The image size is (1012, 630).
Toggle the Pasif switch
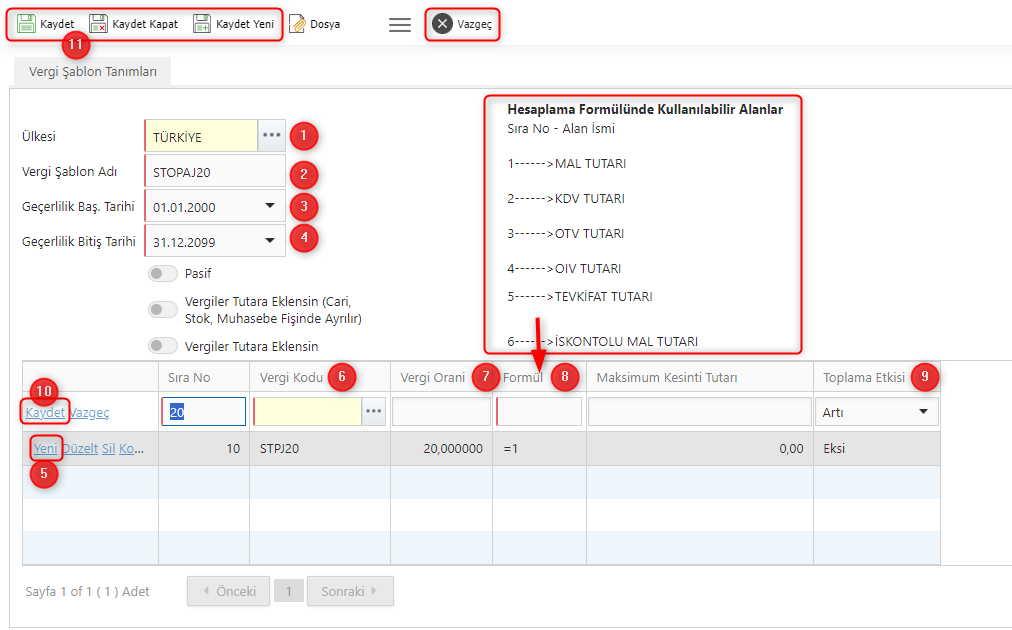point(163,274)
